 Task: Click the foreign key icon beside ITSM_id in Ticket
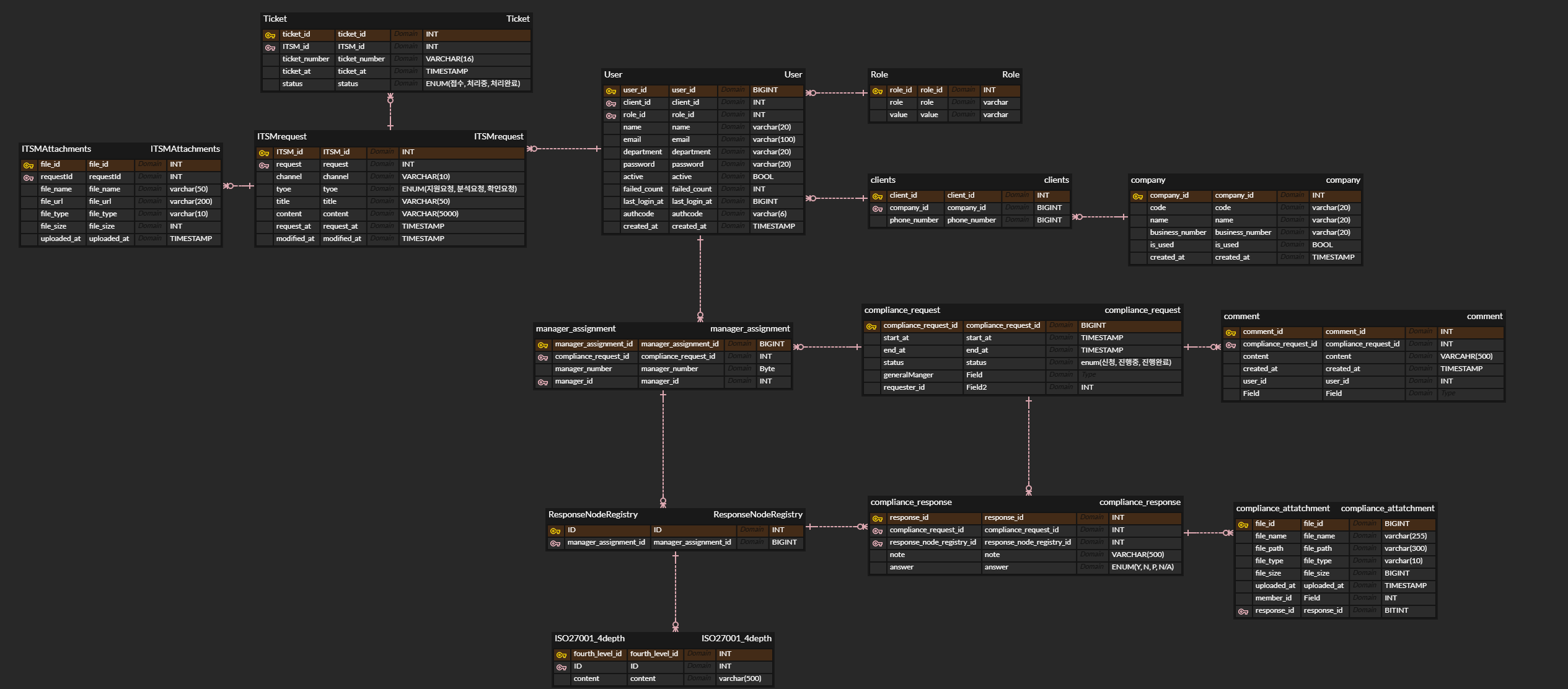[x=270, y=48]
